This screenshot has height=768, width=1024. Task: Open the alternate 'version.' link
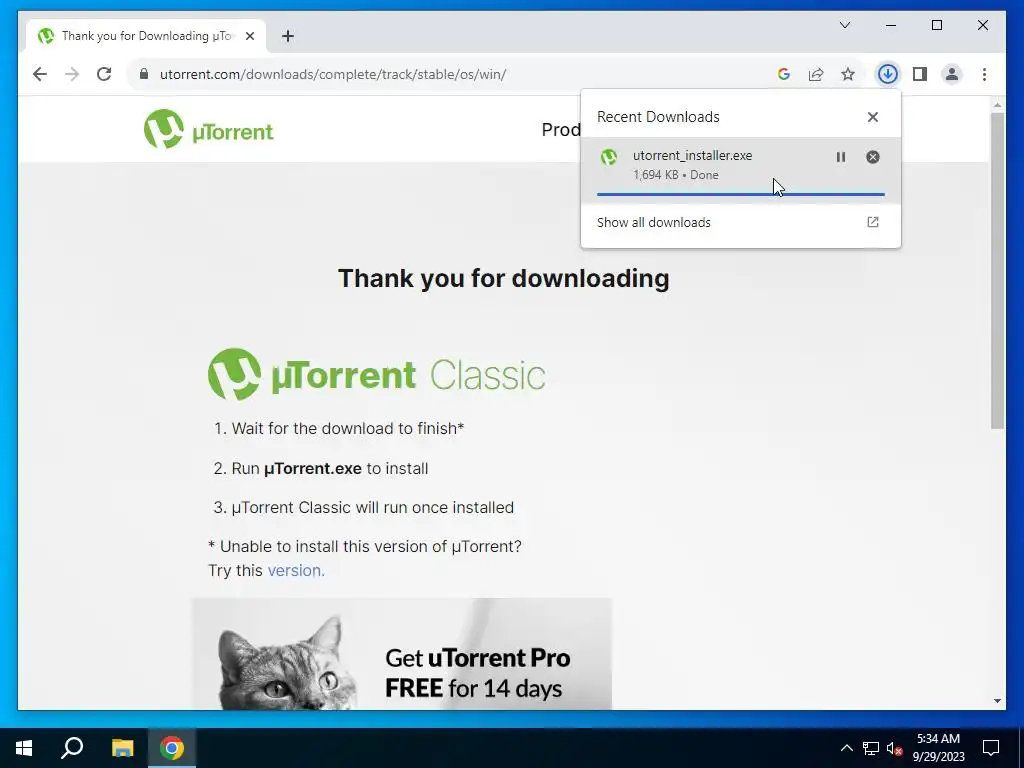click(296, 570)
